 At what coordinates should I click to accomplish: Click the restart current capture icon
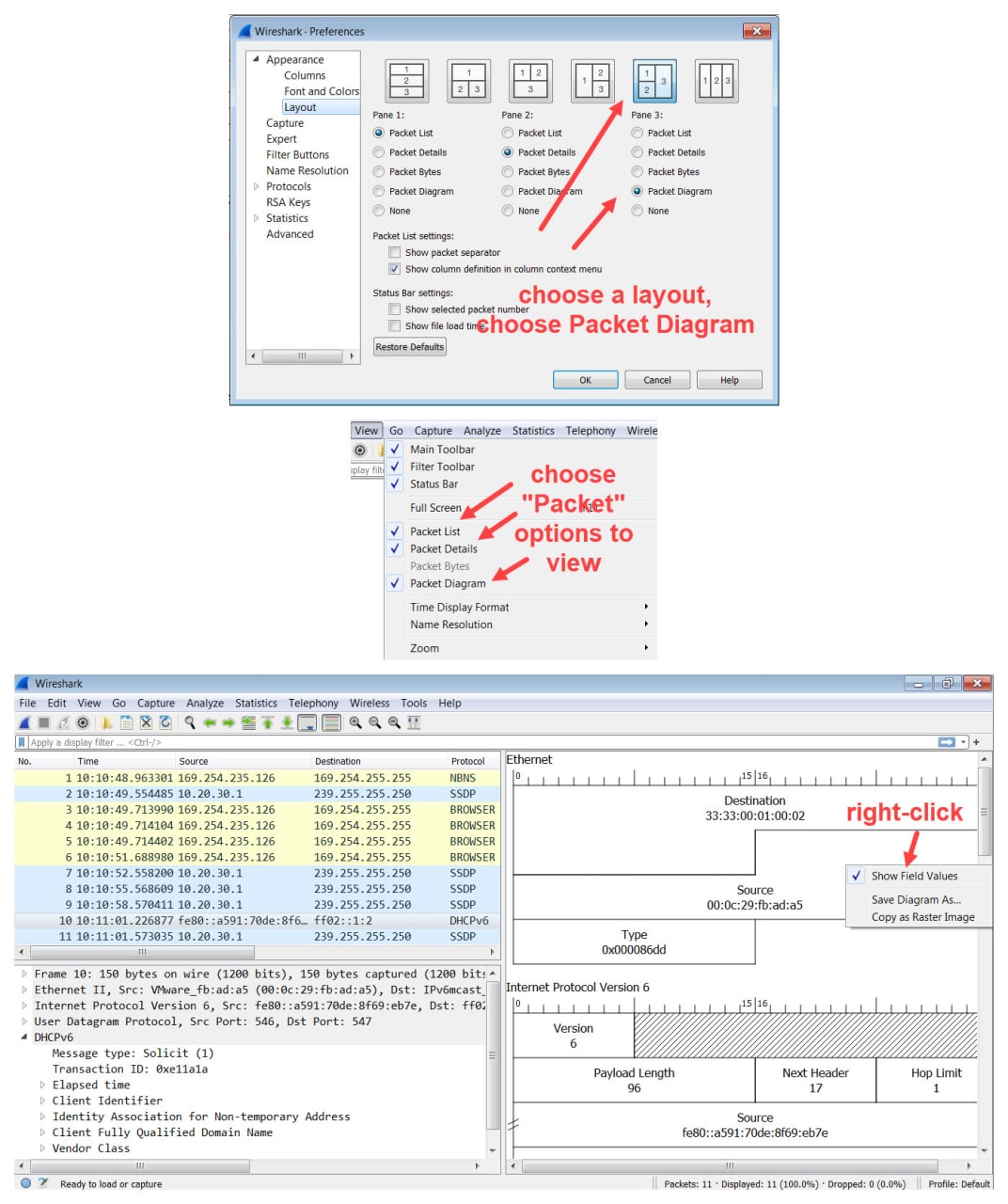[x=63, y=722]
